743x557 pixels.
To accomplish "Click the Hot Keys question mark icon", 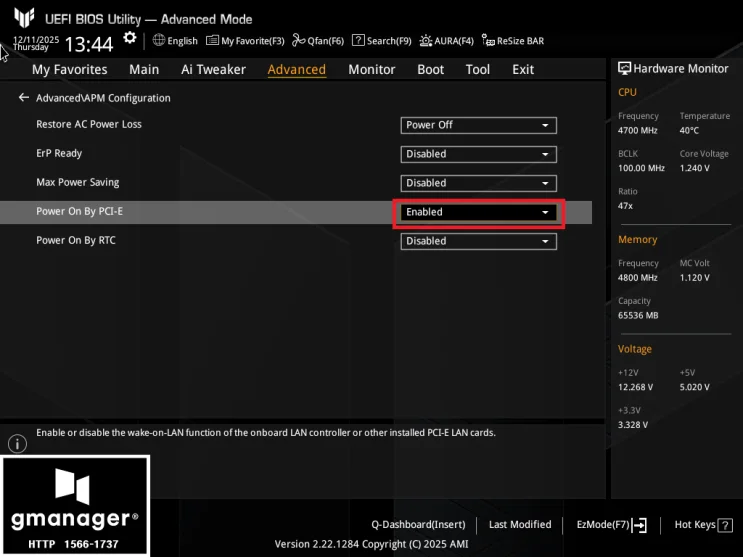I will pos(725,525).
